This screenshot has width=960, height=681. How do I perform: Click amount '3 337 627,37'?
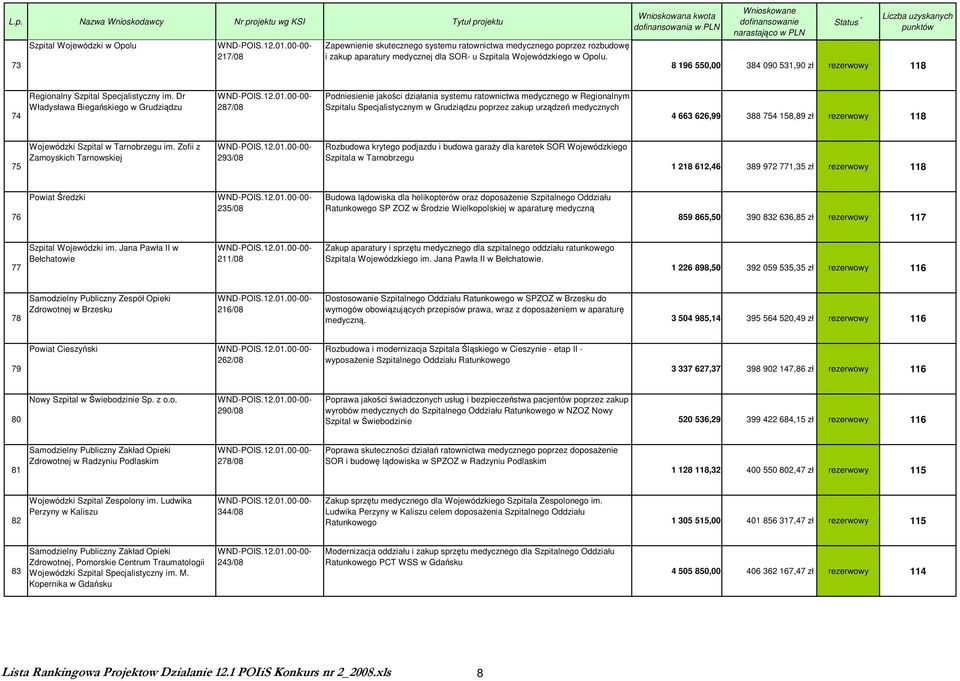point(696,369)
